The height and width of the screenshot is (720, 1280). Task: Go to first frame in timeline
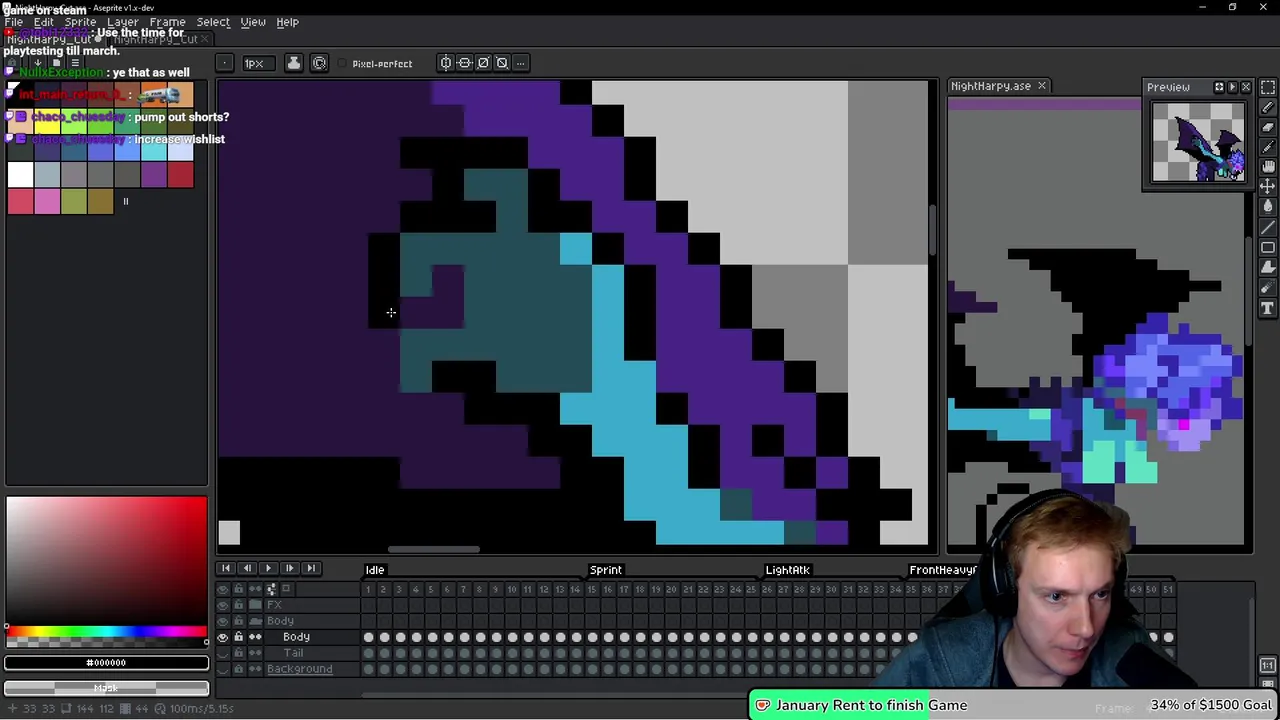pyautogui.click(x=226, y=568)
